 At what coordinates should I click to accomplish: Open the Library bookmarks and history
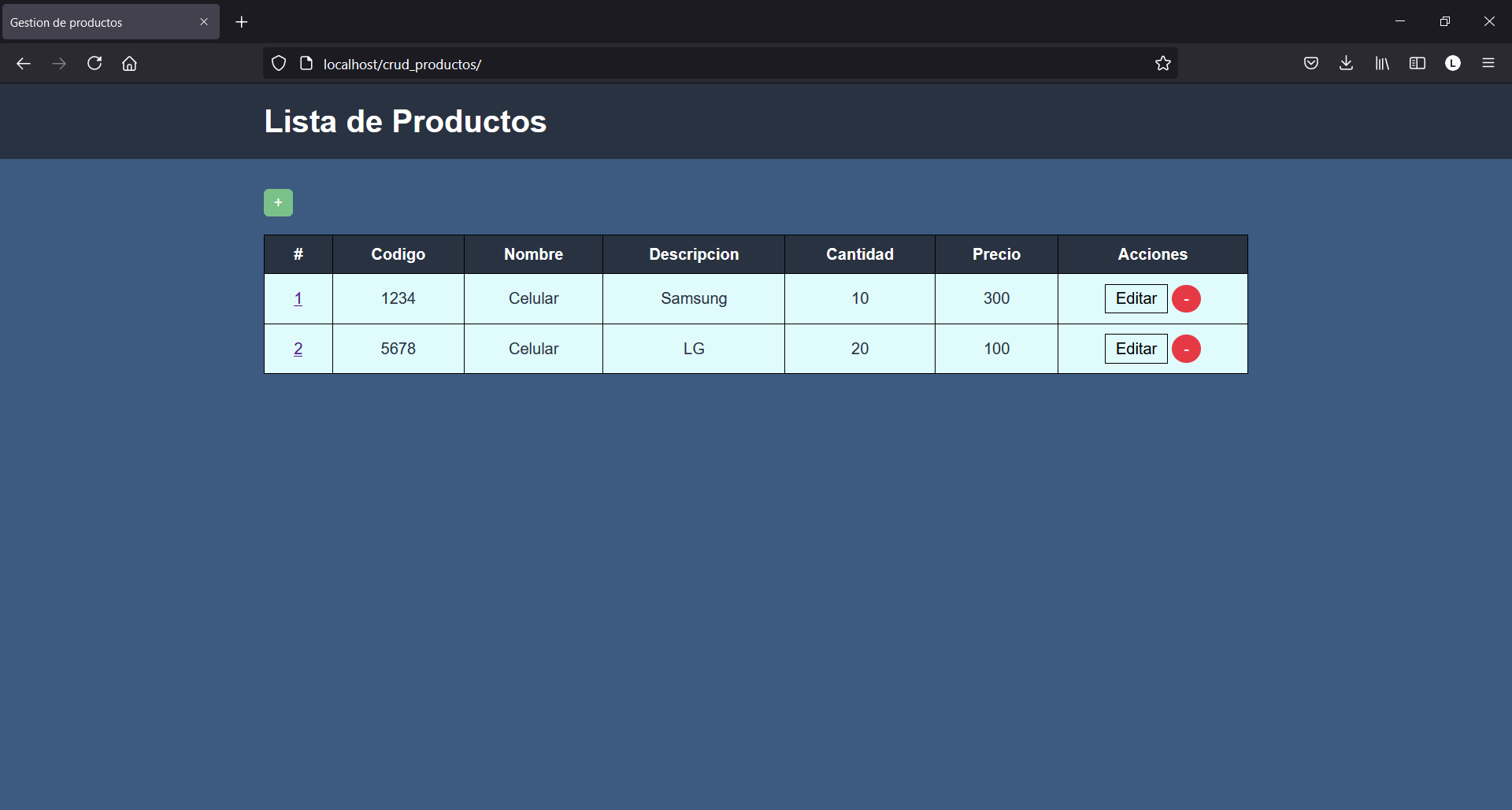(1382, 64)
